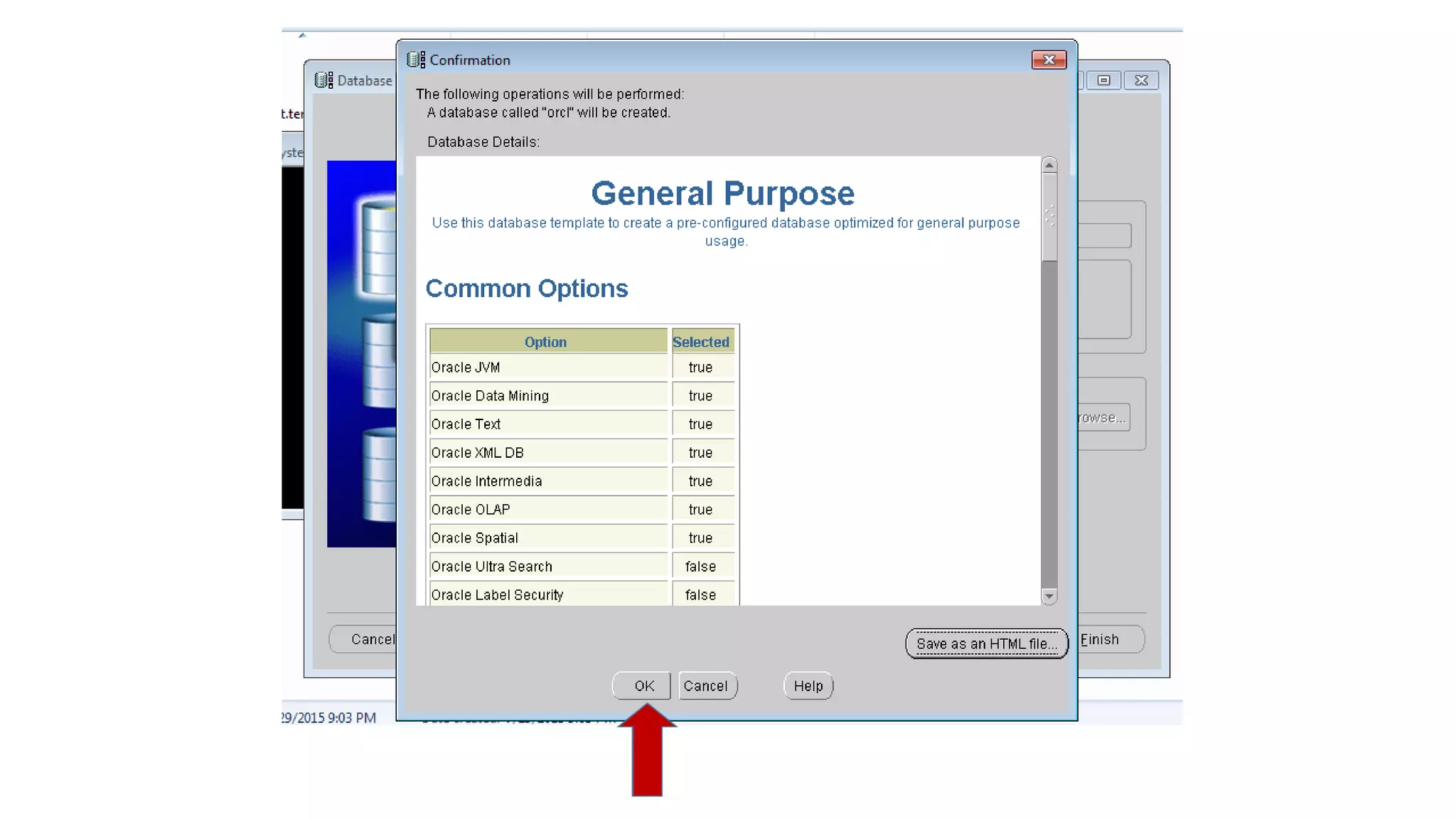1456x819 pixels.
Task: Cancel the Confirmation dialog
Action: coord(707,686)
